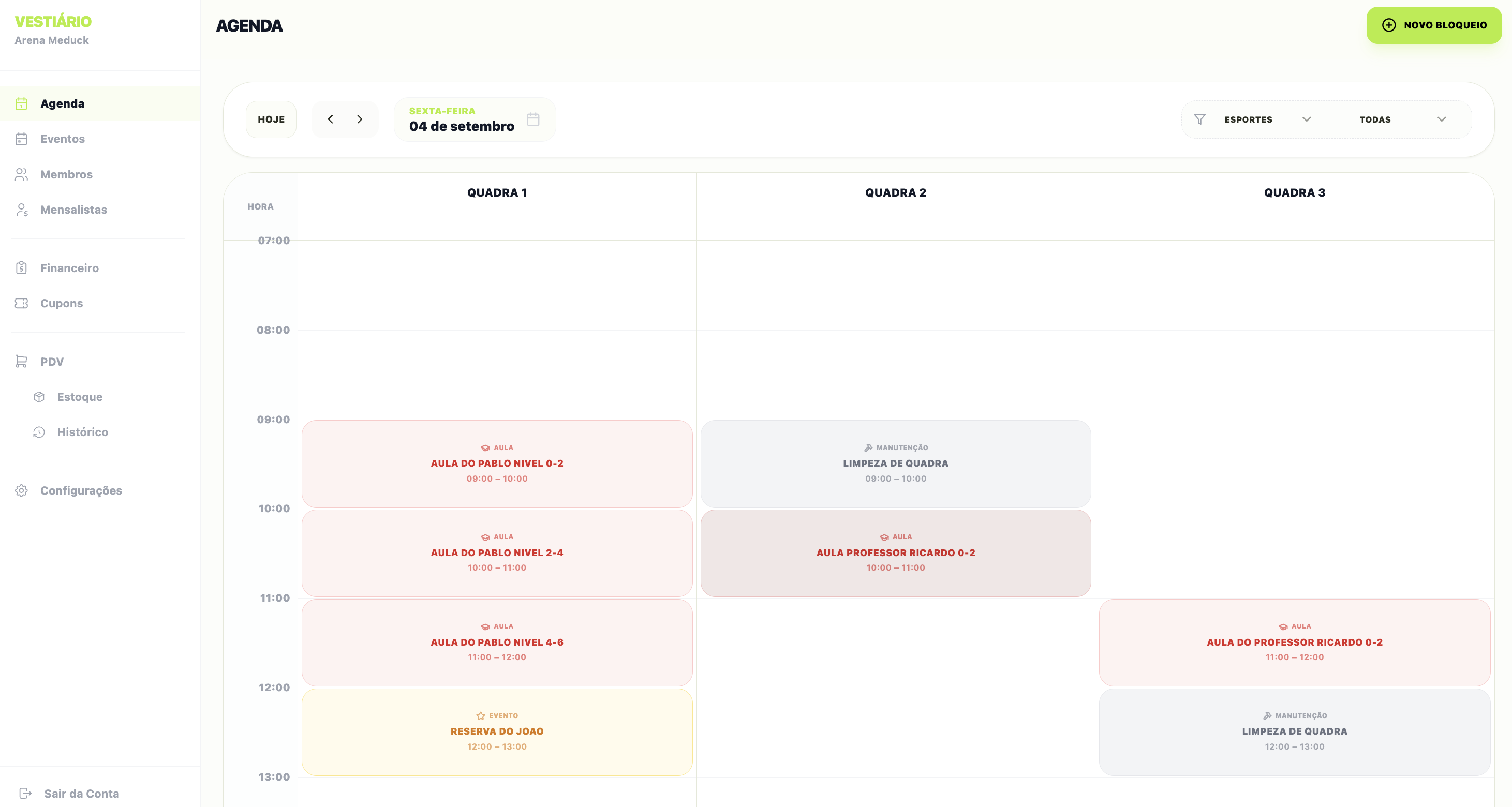Click the Novo Bloqueio button label

[1445, 25]
